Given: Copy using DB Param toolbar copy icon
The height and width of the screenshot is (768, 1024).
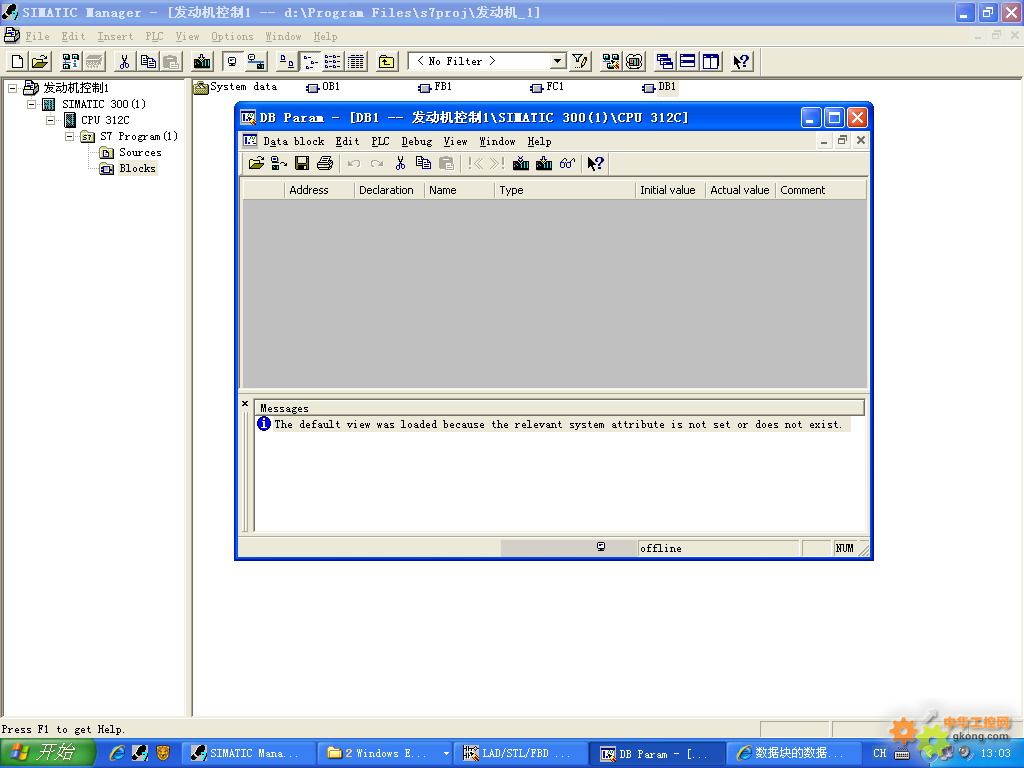Looking at the screenshot, I should (423, 163).
